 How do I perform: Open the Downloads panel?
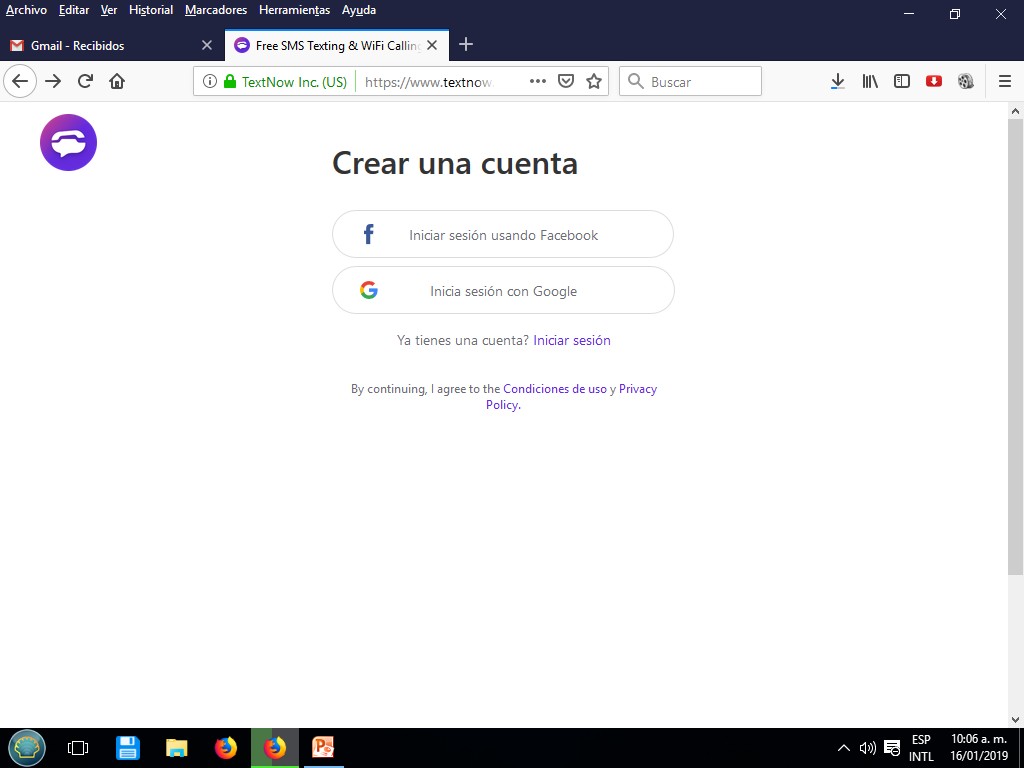tap(837, 81)
